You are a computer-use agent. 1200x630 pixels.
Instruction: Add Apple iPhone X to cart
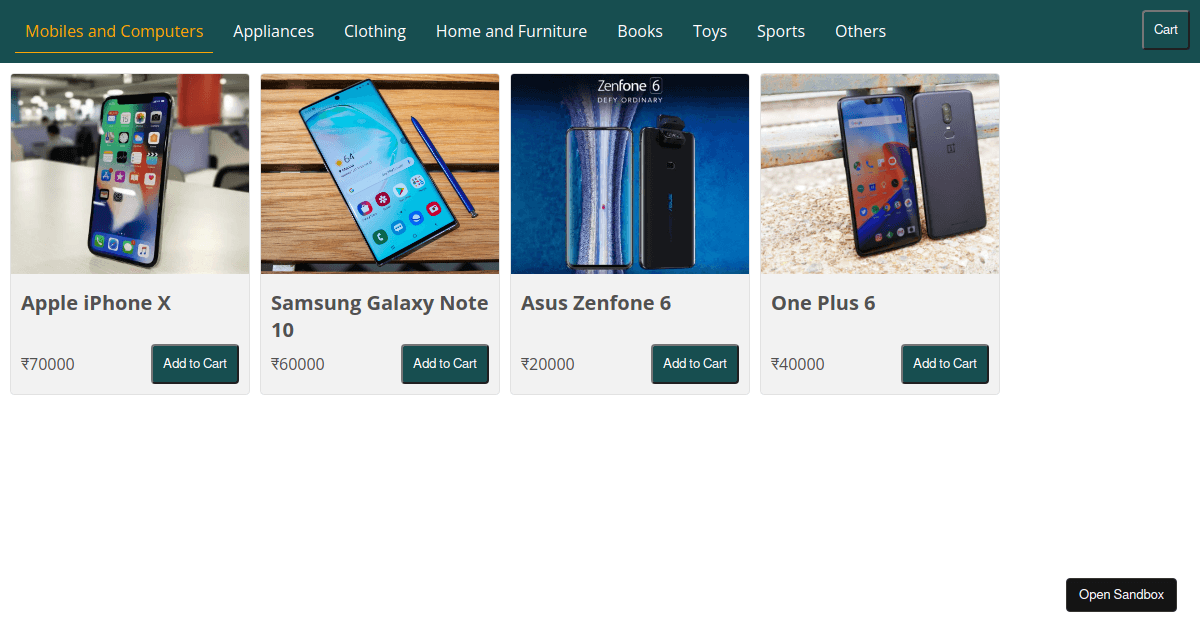click(x=195, y=364)
